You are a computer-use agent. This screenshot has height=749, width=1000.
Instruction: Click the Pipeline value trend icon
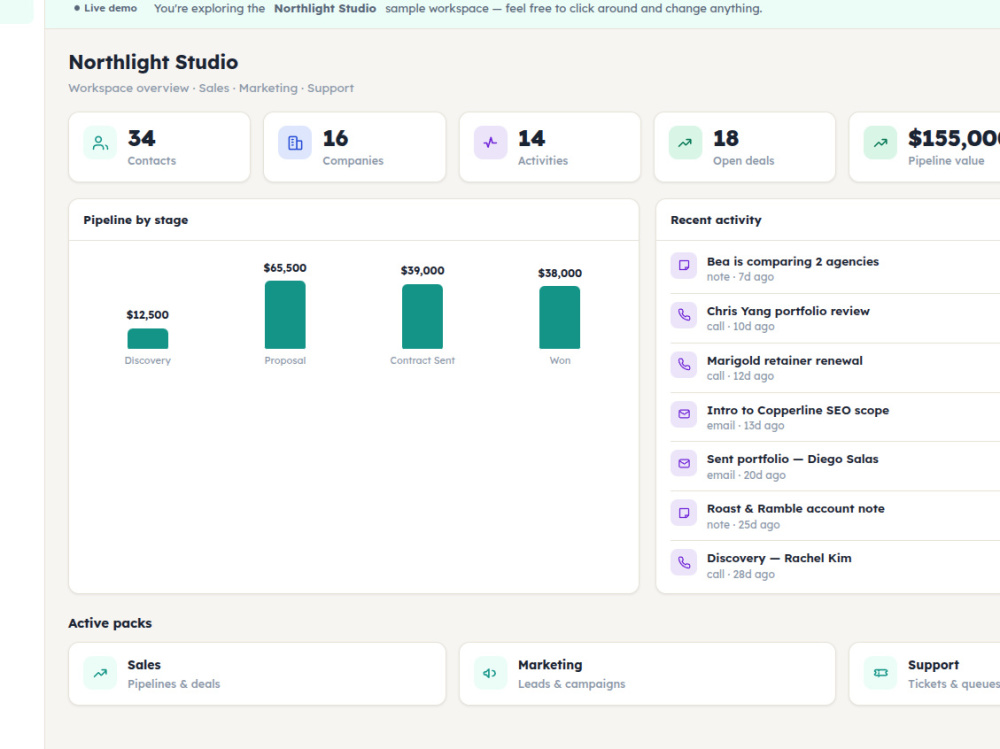pos(880,143)
